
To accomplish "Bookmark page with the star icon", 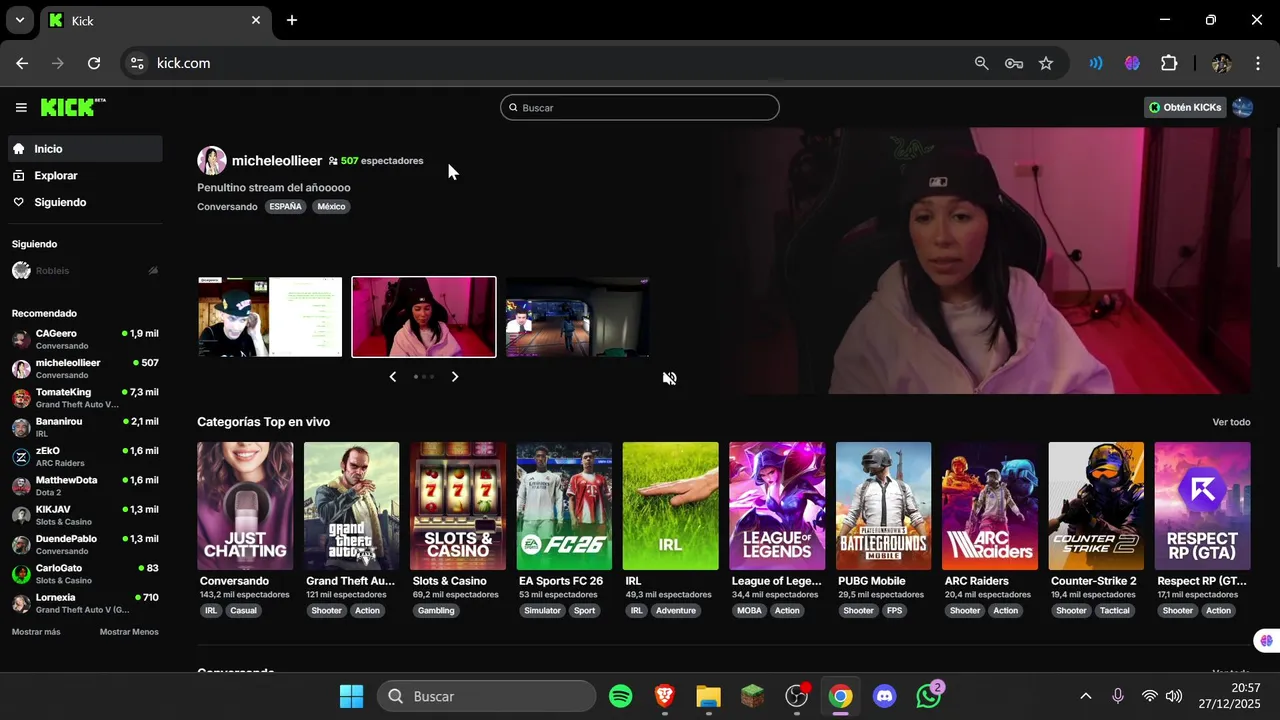I will click(x=1046, y=63).
